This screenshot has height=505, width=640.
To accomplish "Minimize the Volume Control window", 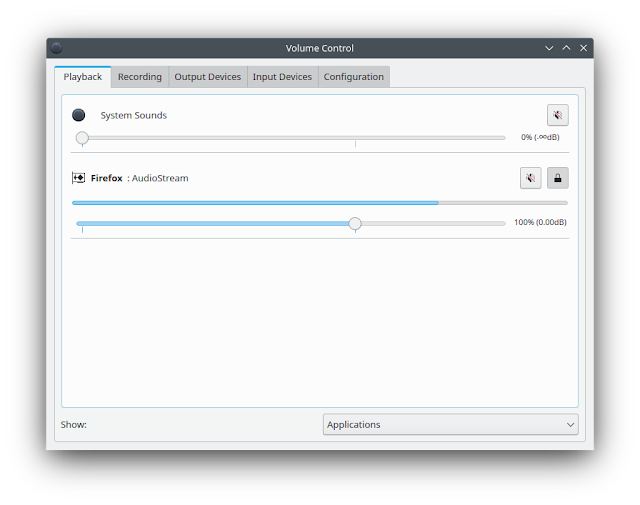I will (549, 48).
